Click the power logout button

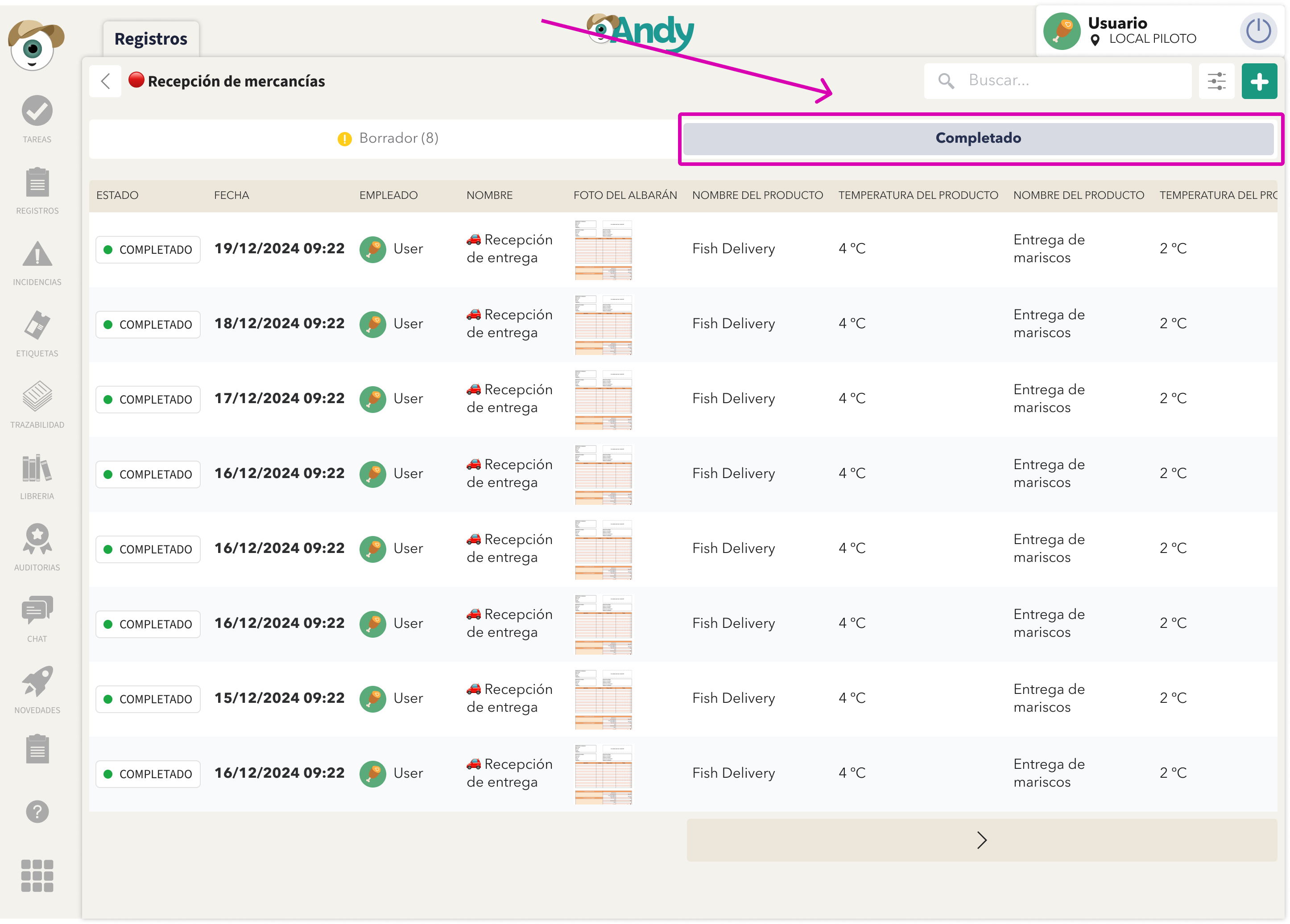click(1257, 31)
